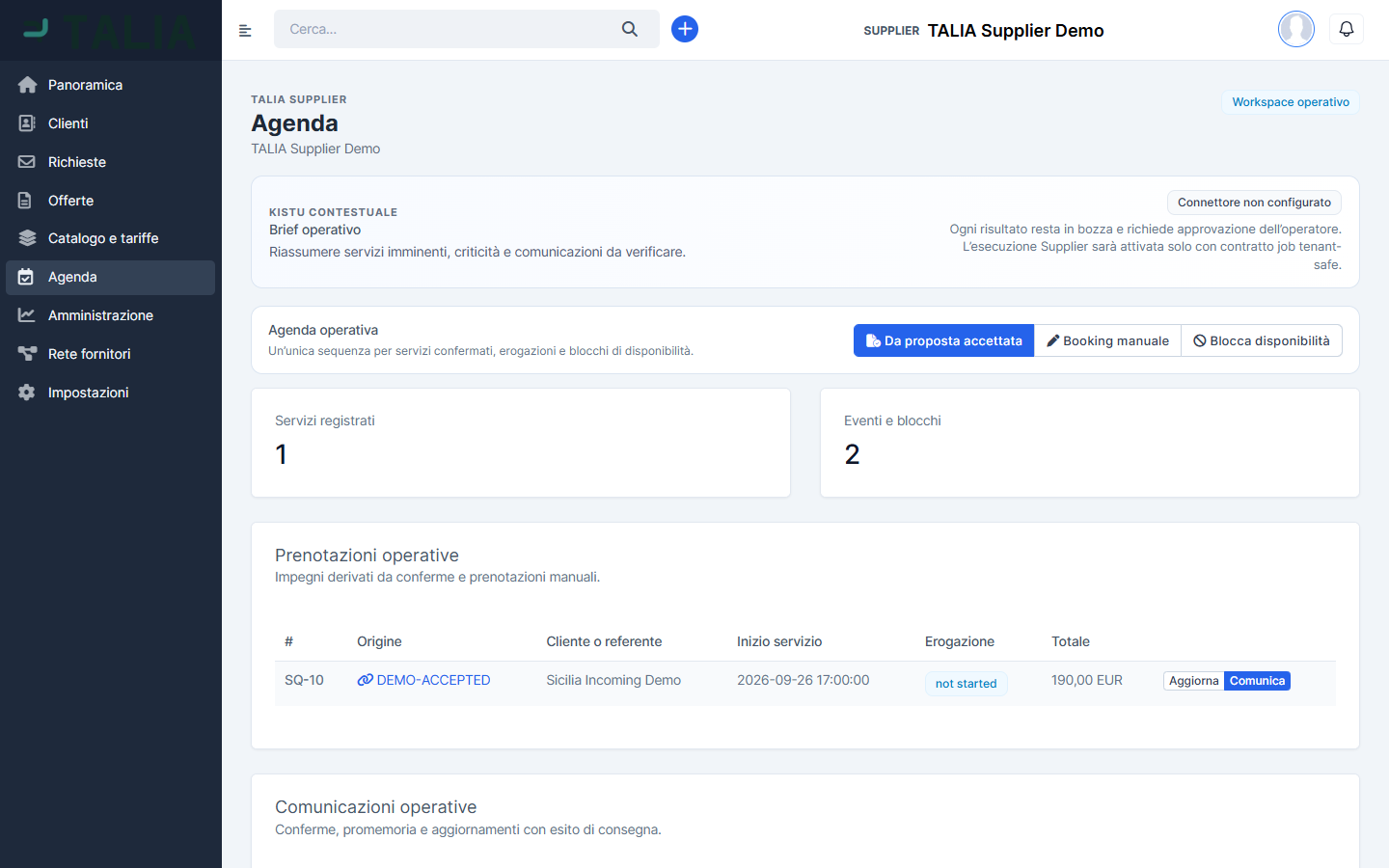The image size is (1389, 868).
Task: Toggle the sidebar with the hamburger icon
Action: coord(245,30)
